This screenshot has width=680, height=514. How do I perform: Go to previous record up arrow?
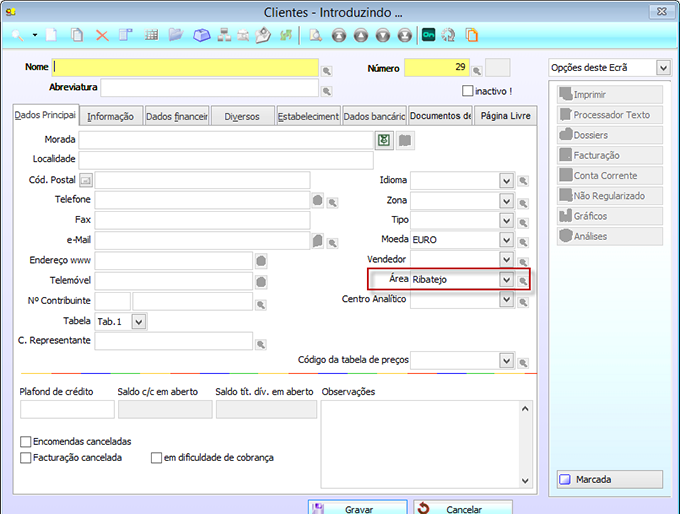361,35
